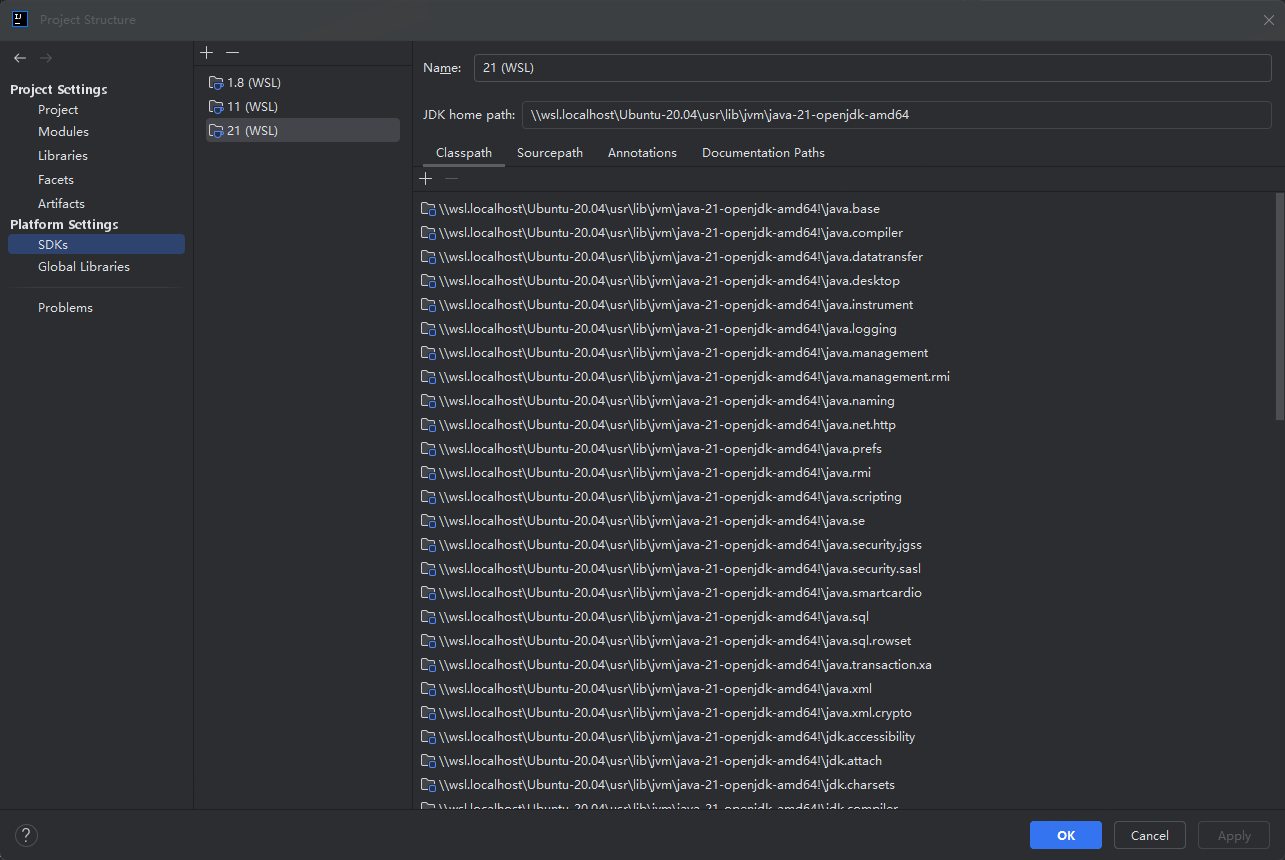Viewport: 1285px width, 860px height.
Task: Add a new SDK with the plus icon
Action: 206,52
